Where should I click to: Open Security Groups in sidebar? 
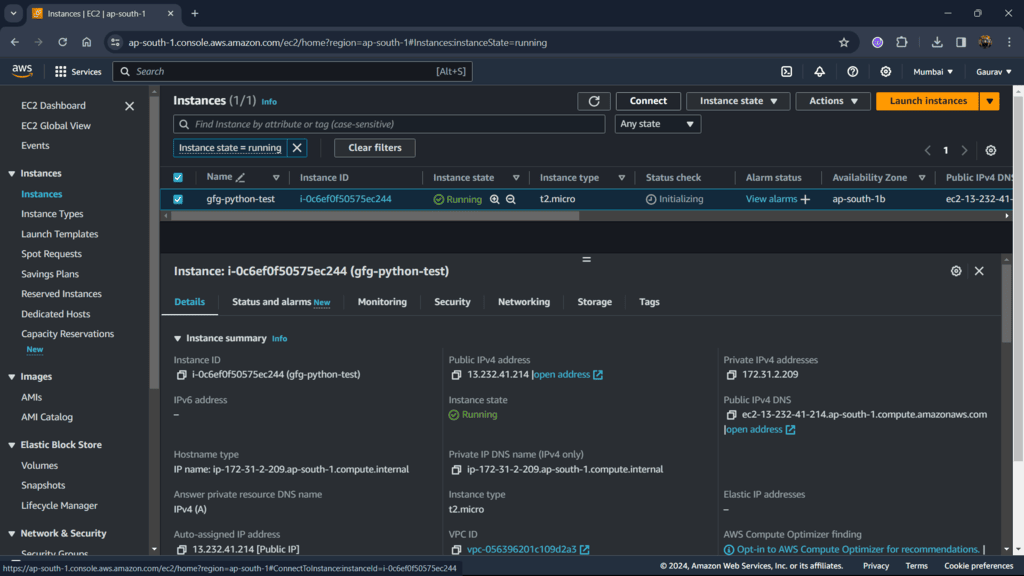(x=54, y=552)
